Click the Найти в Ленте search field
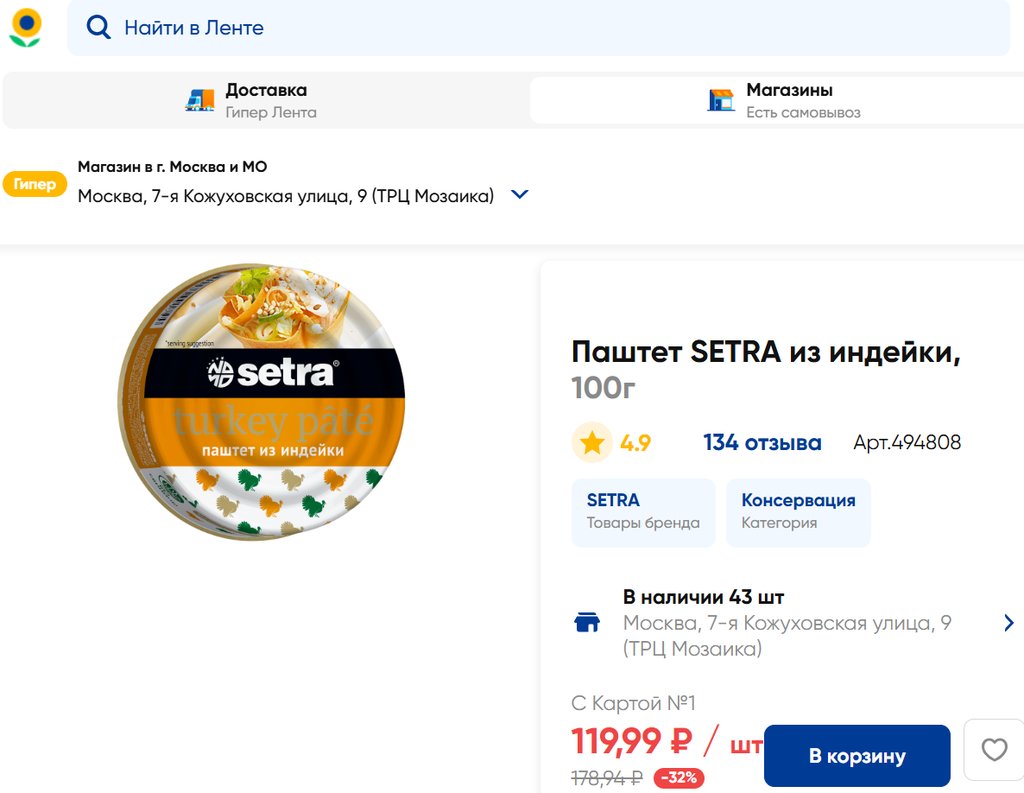 (540, 28)
